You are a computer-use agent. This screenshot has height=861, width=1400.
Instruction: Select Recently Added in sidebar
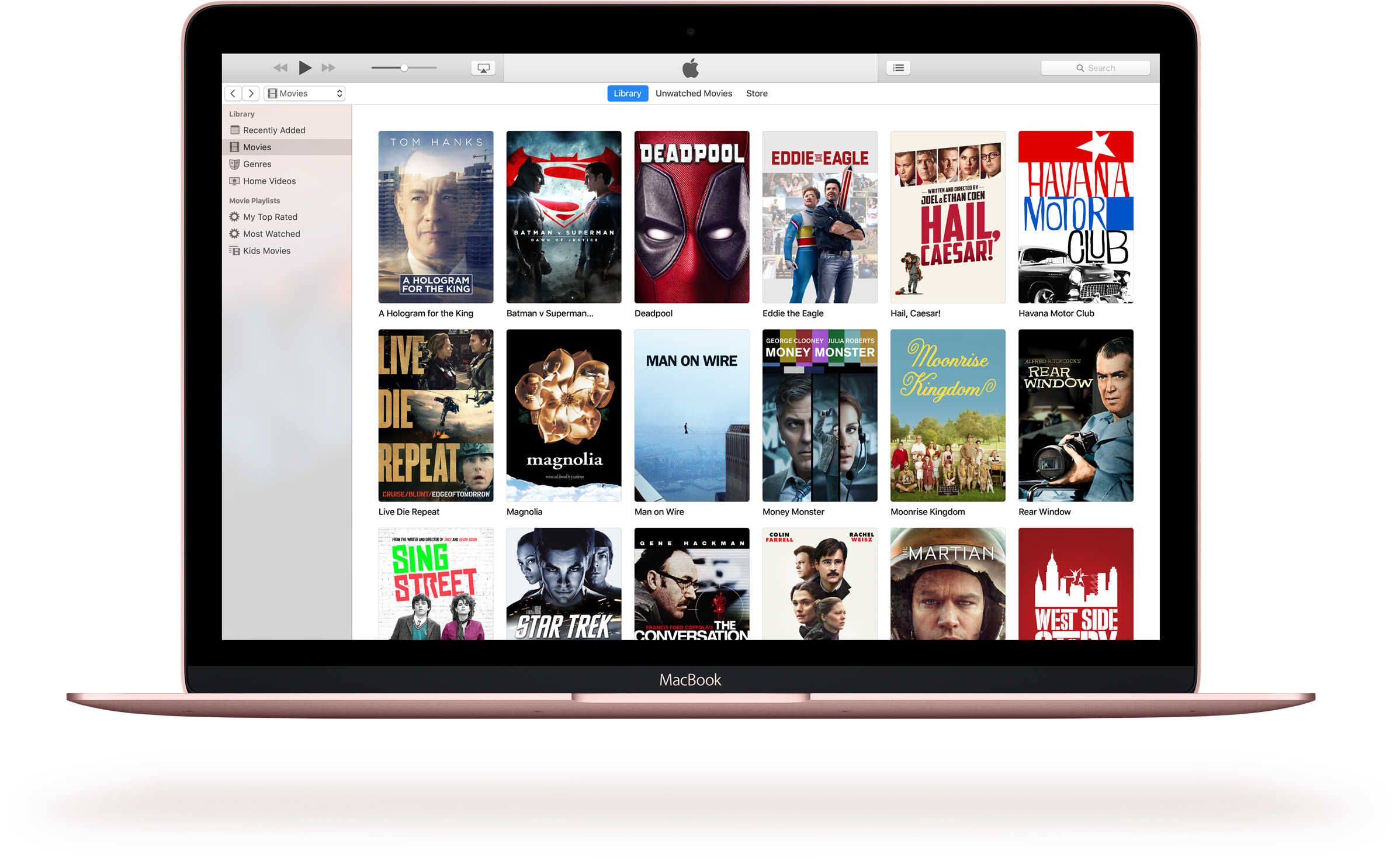coord(287,130)
